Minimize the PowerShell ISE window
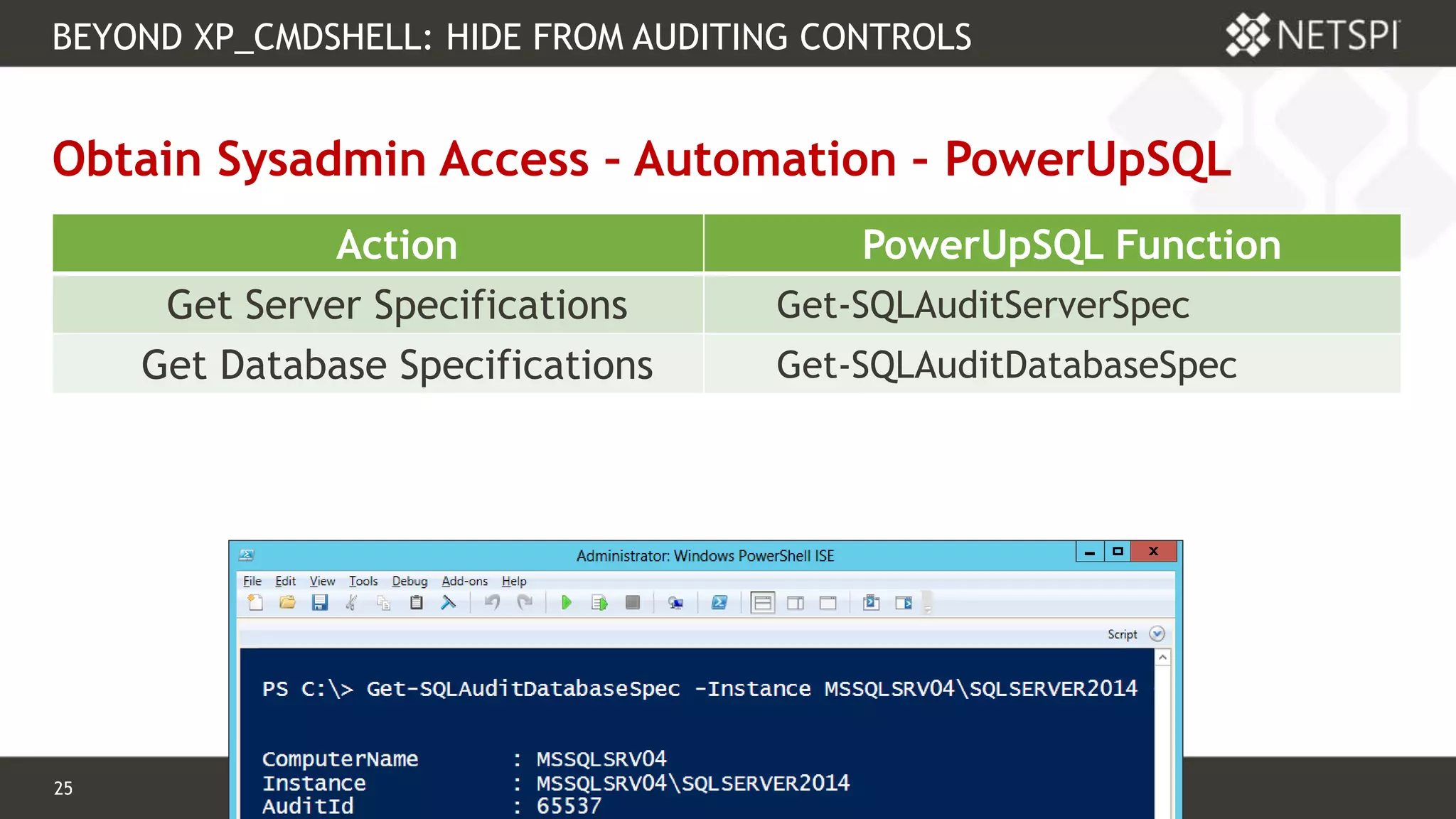Viewport: 1456px width, 819px height. pos(1090,552)
